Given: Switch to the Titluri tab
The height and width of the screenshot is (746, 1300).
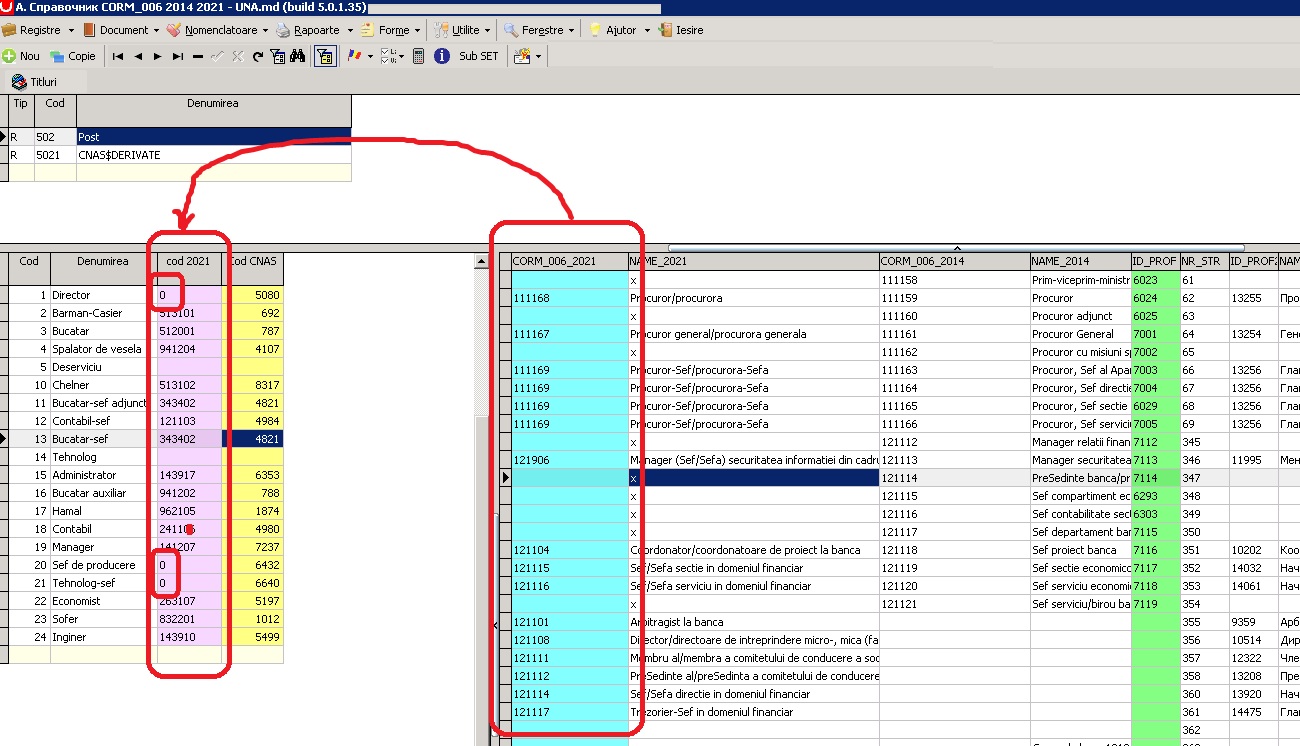Looking at the screenshot, I should [35, 82].
